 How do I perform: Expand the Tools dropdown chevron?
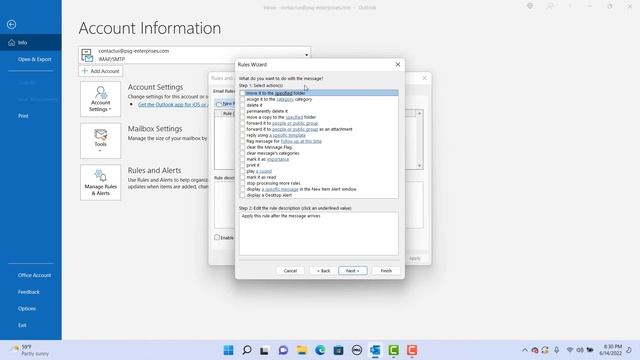(x=100, y=151)
